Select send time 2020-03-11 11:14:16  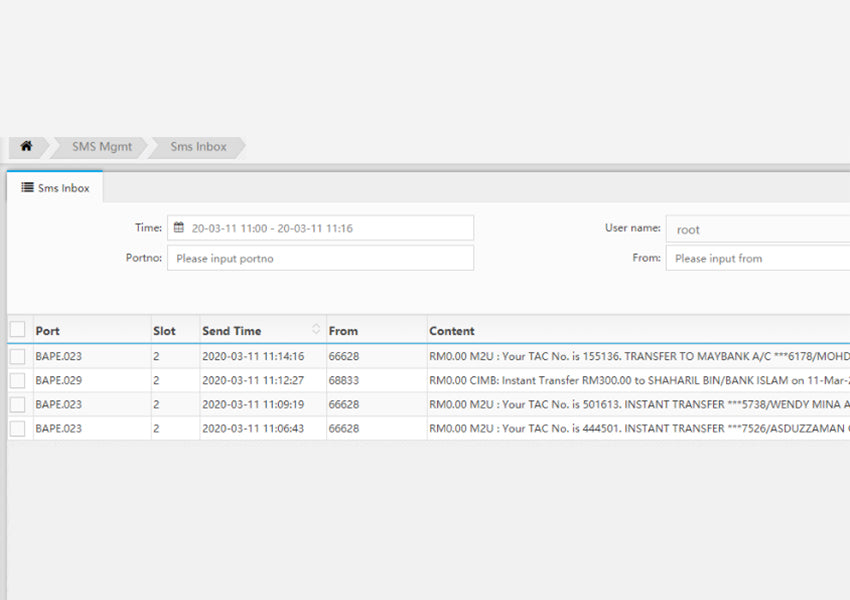point(253,357)
